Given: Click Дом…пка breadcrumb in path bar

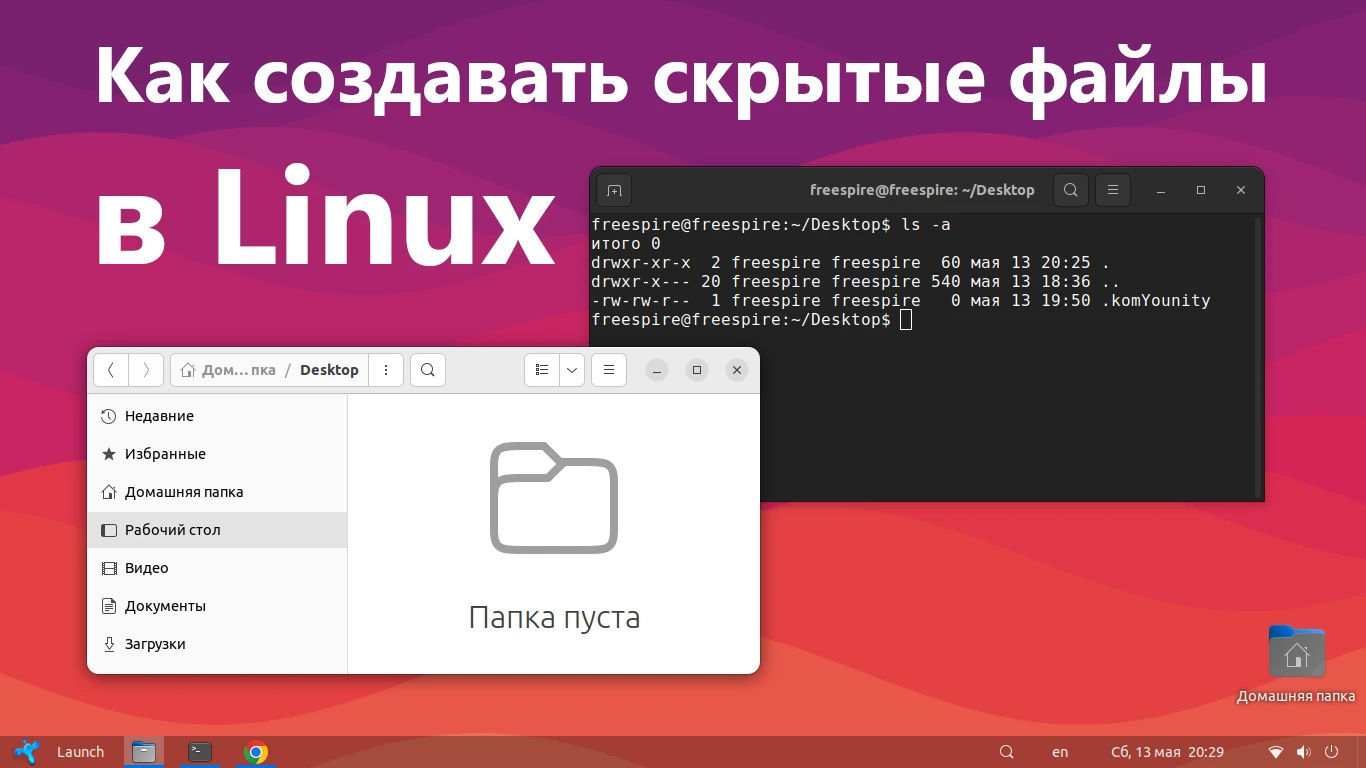Looking at the screenshot, I should point(228,370).
